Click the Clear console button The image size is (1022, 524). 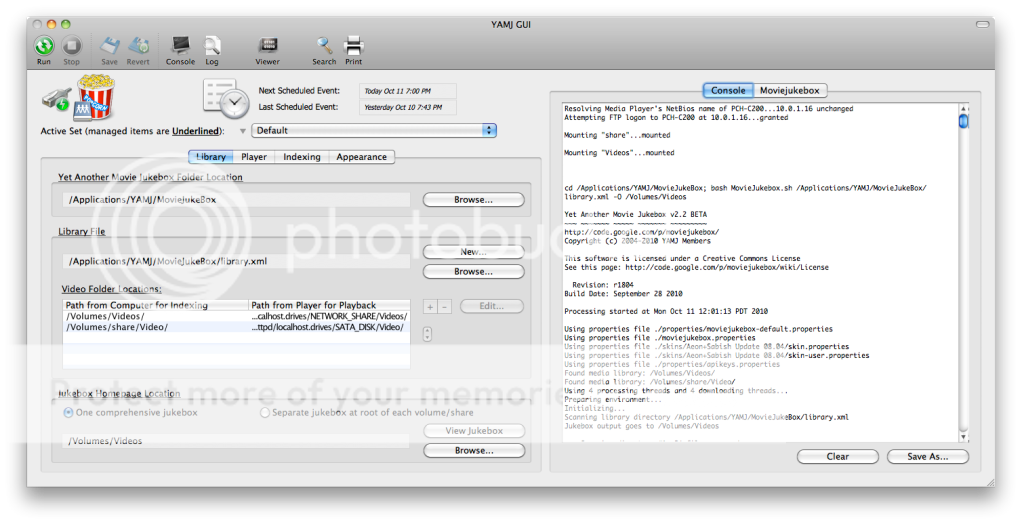(838, 457)
